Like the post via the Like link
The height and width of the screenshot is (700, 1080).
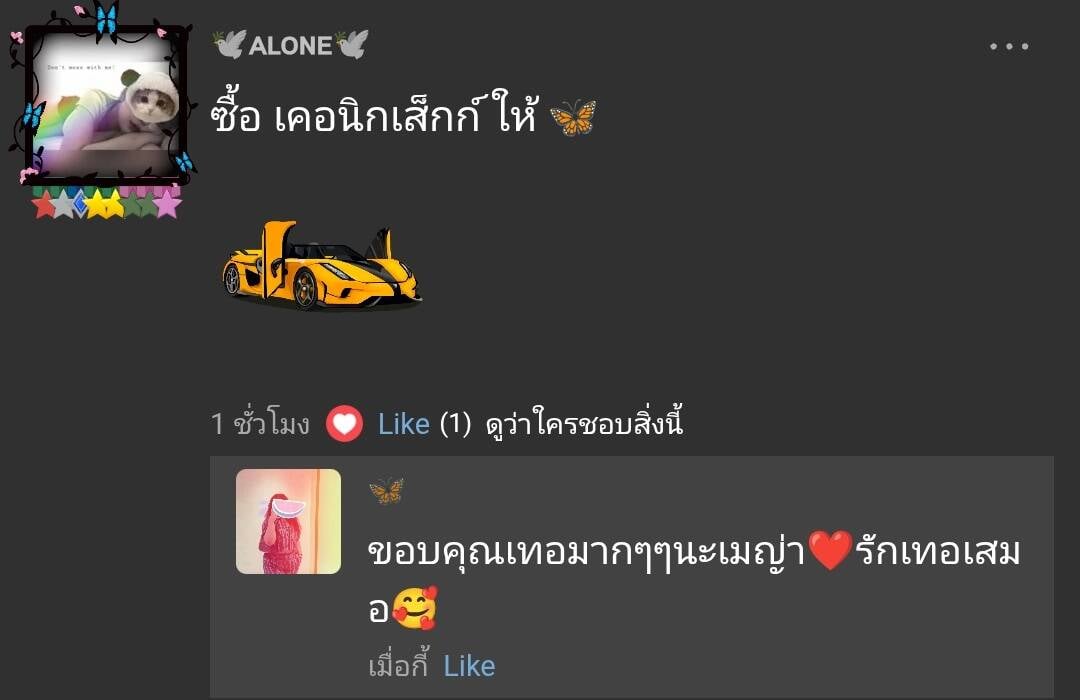[x=404, y=424]
